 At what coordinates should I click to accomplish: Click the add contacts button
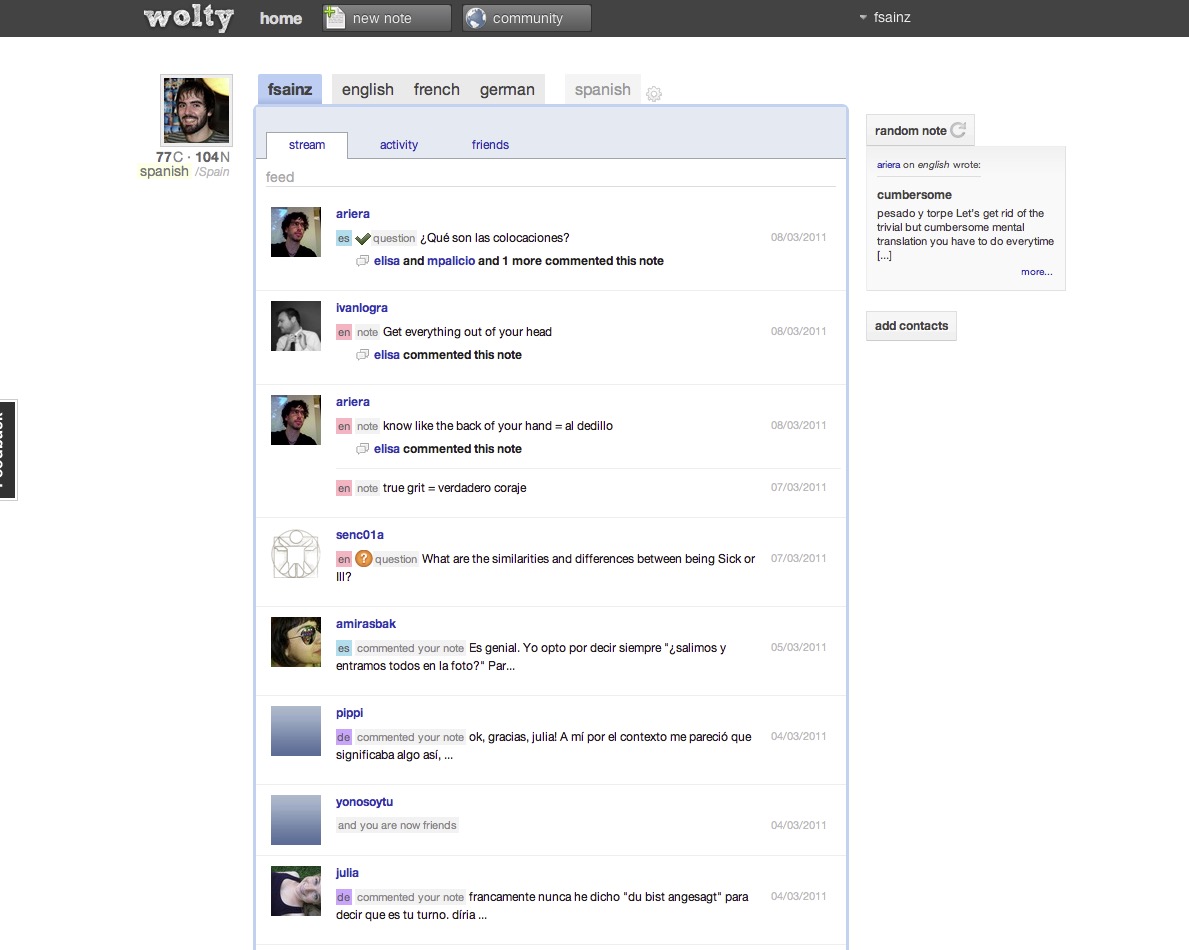pyautogui.click(x=911, y=326)
